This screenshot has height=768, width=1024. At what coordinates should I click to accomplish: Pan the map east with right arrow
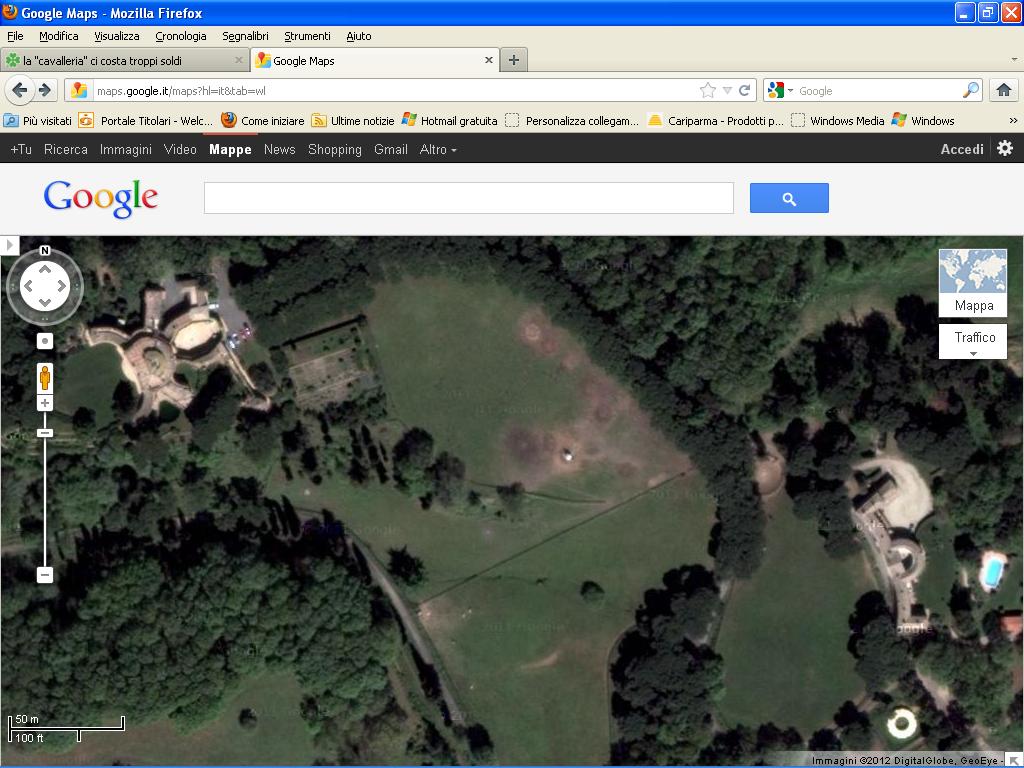(x=62, y=286)
